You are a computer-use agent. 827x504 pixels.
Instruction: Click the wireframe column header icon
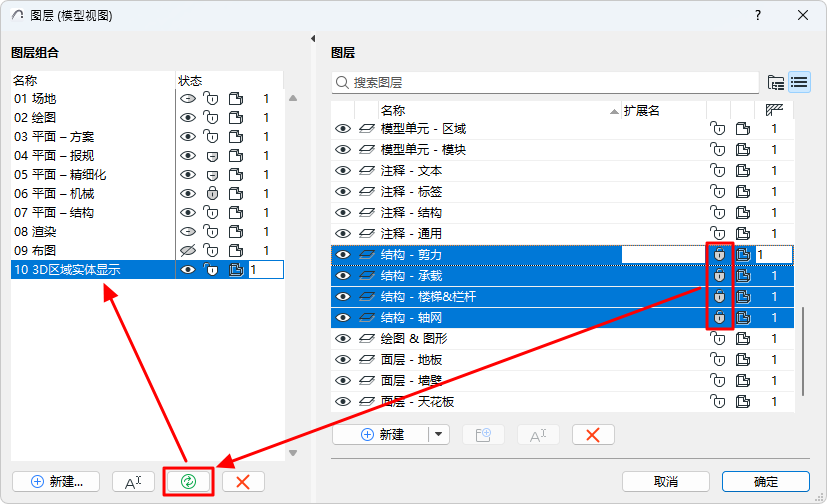click(x=743, y=111)
